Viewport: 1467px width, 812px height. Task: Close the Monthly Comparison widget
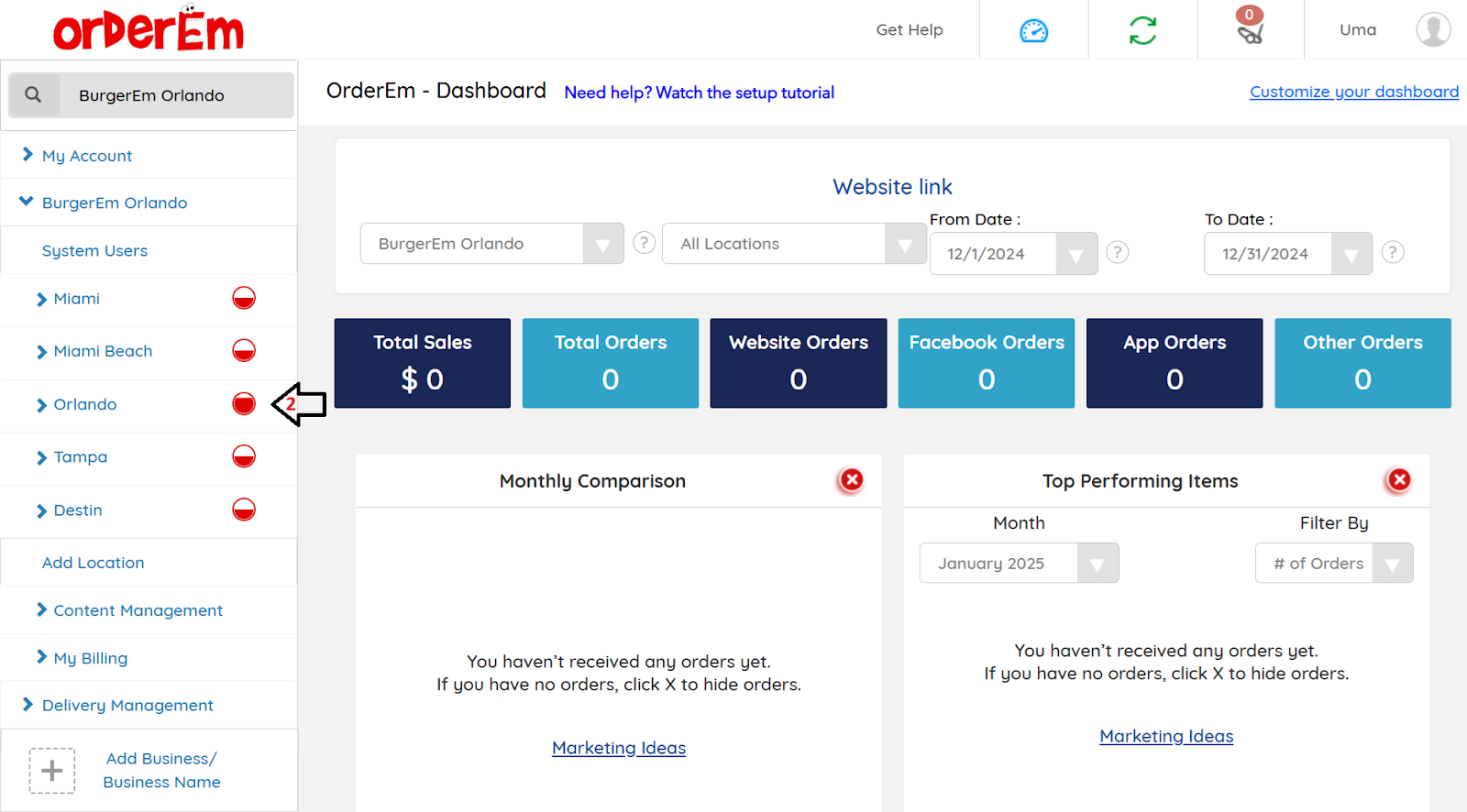851,480
